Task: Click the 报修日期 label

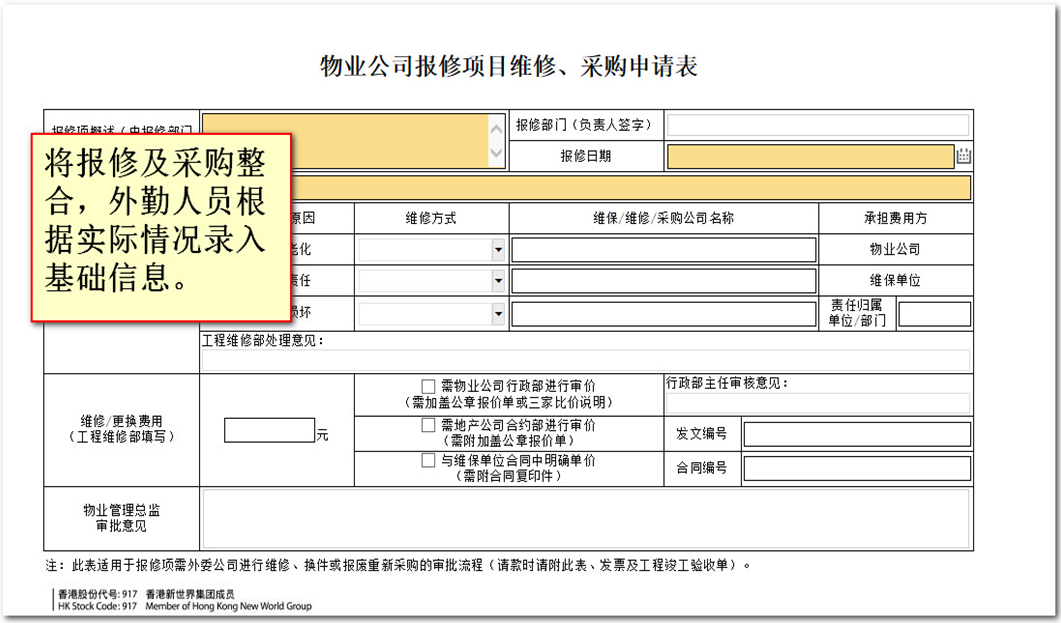Action: click(x=586, y=156)
